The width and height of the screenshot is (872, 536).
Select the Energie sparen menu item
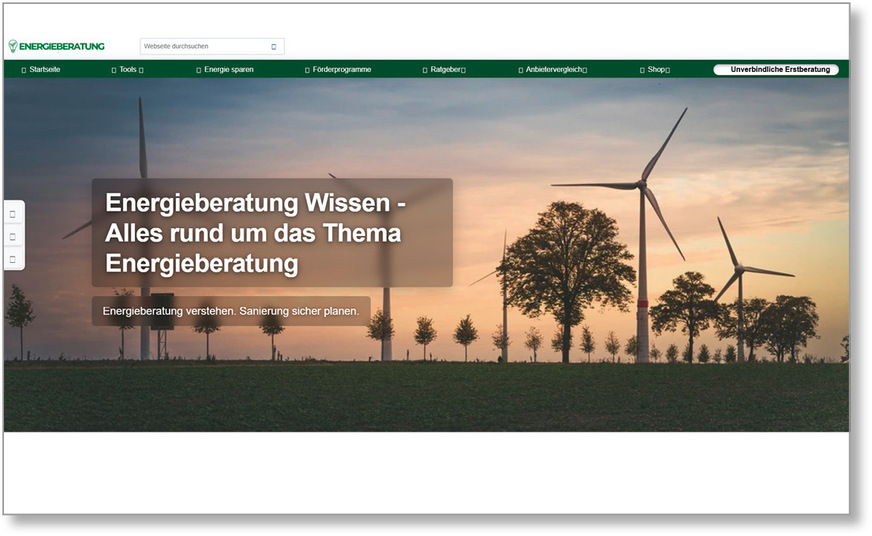pos(229,70)
